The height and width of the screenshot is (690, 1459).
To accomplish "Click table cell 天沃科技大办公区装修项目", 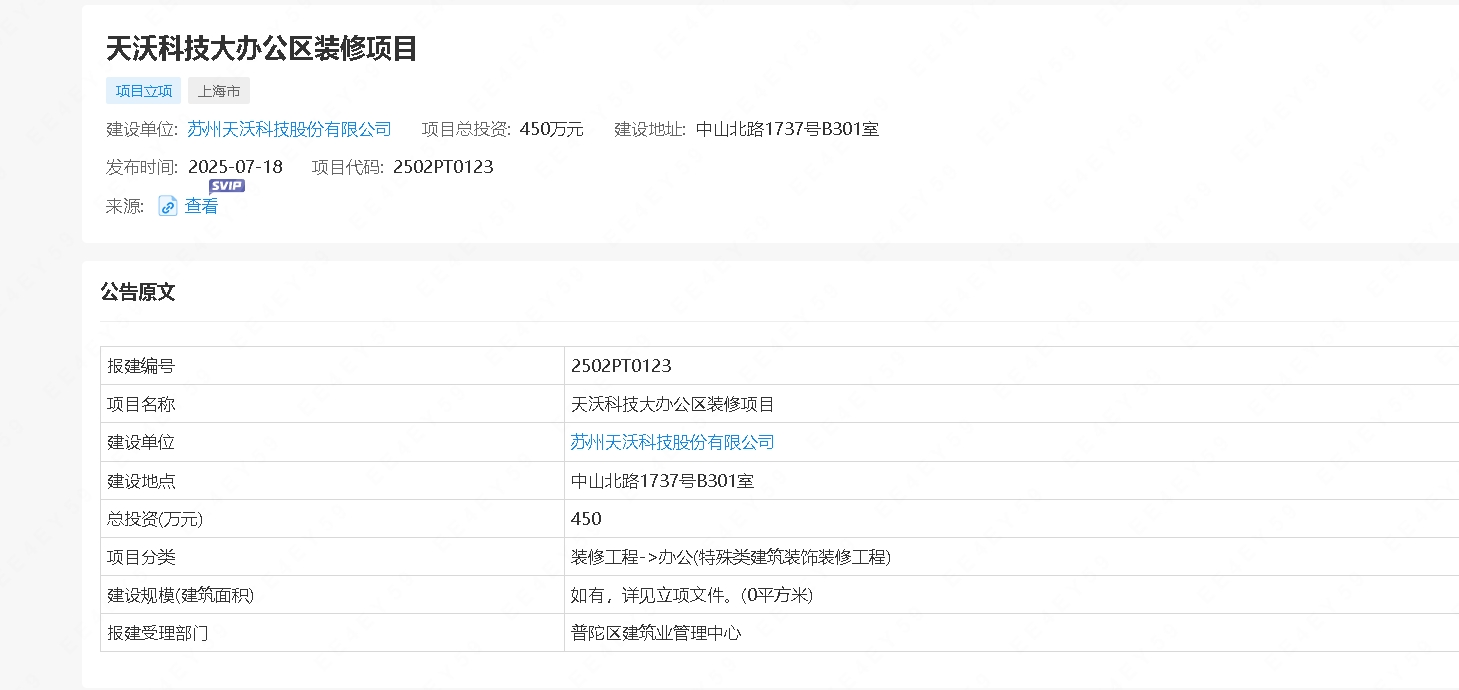I will tap(672, 404).
